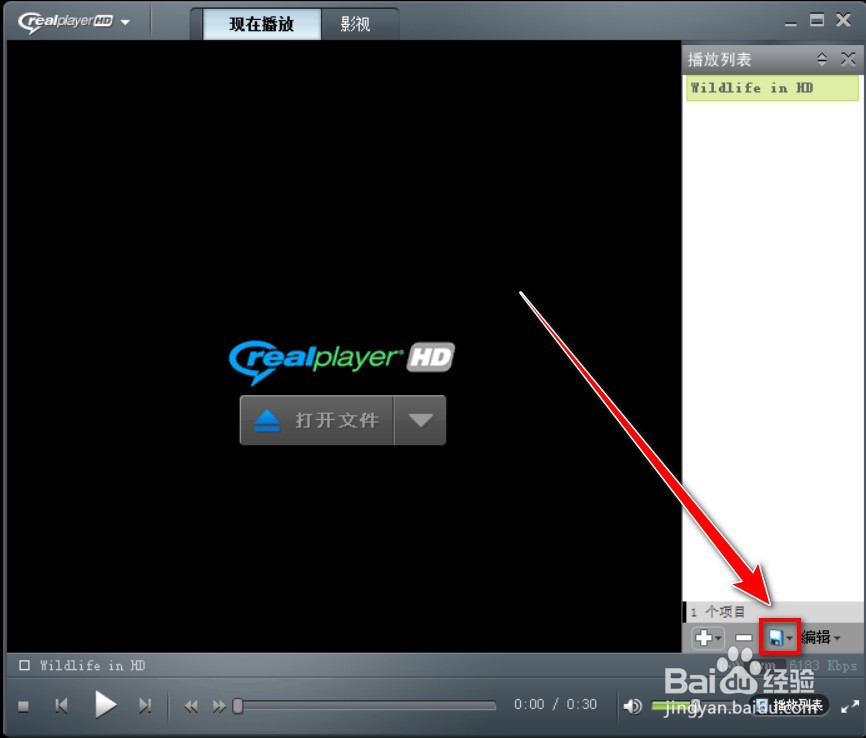Skip to the previous track
This screenshot has height=738, width=866.
[x=61, y=705]
